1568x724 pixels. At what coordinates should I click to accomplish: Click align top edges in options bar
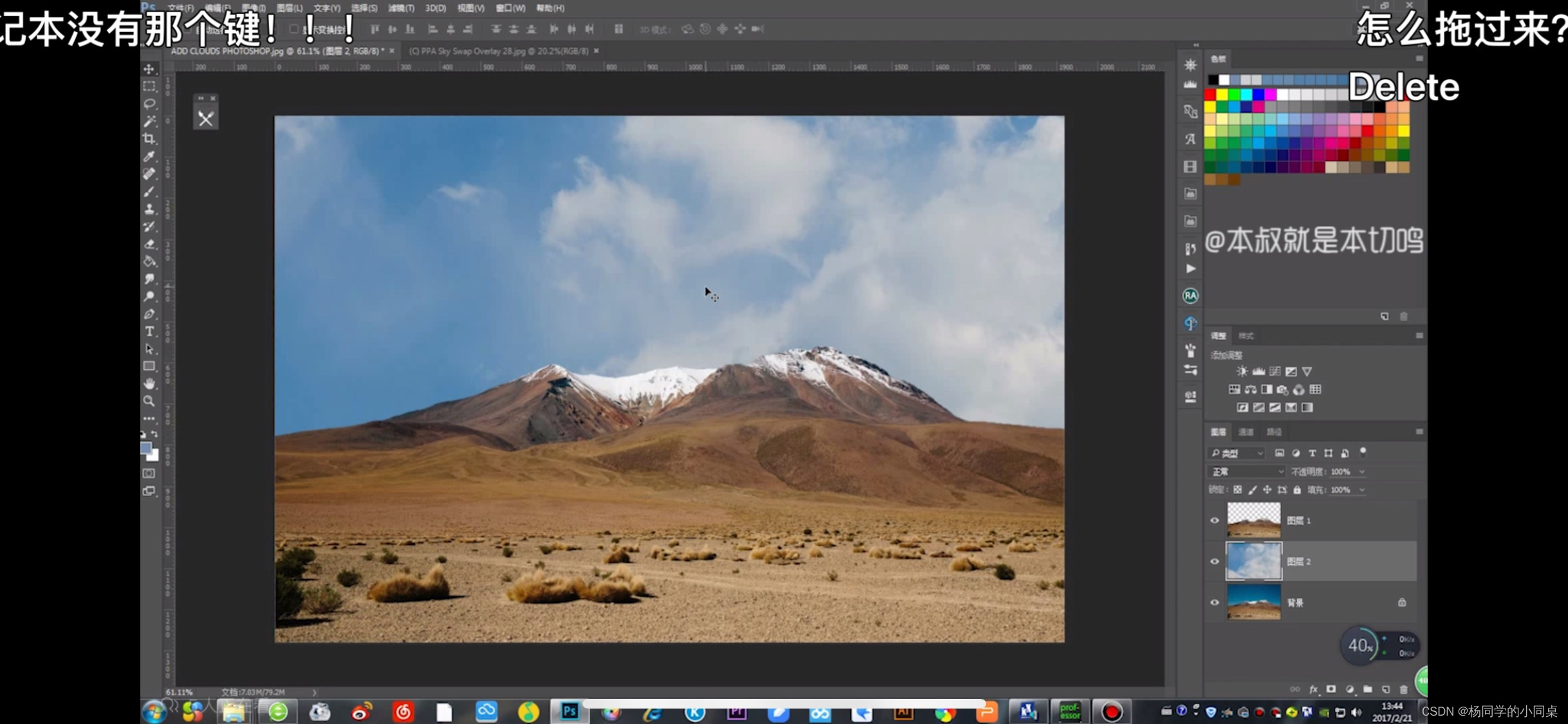(x=375, y=29)
